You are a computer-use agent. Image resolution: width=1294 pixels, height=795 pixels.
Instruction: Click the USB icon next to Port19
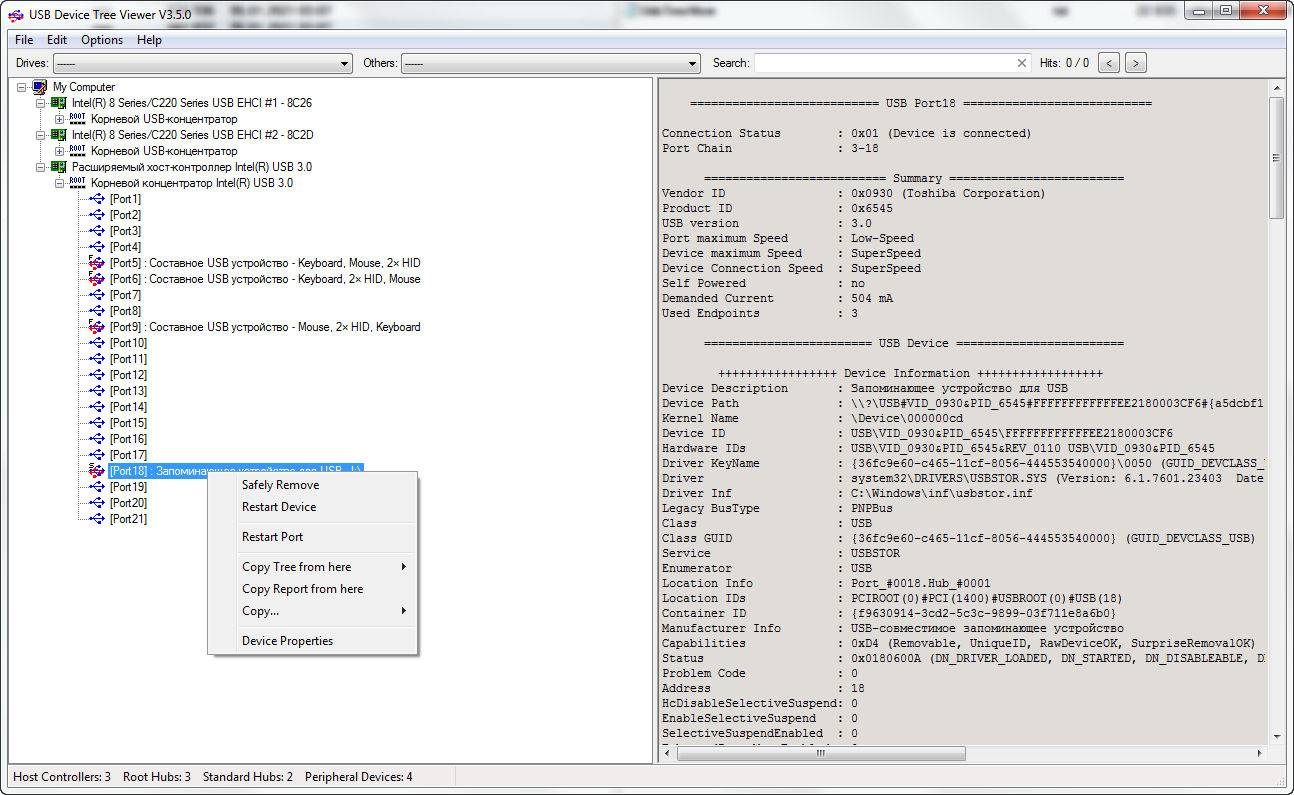(x=97, y=487)
